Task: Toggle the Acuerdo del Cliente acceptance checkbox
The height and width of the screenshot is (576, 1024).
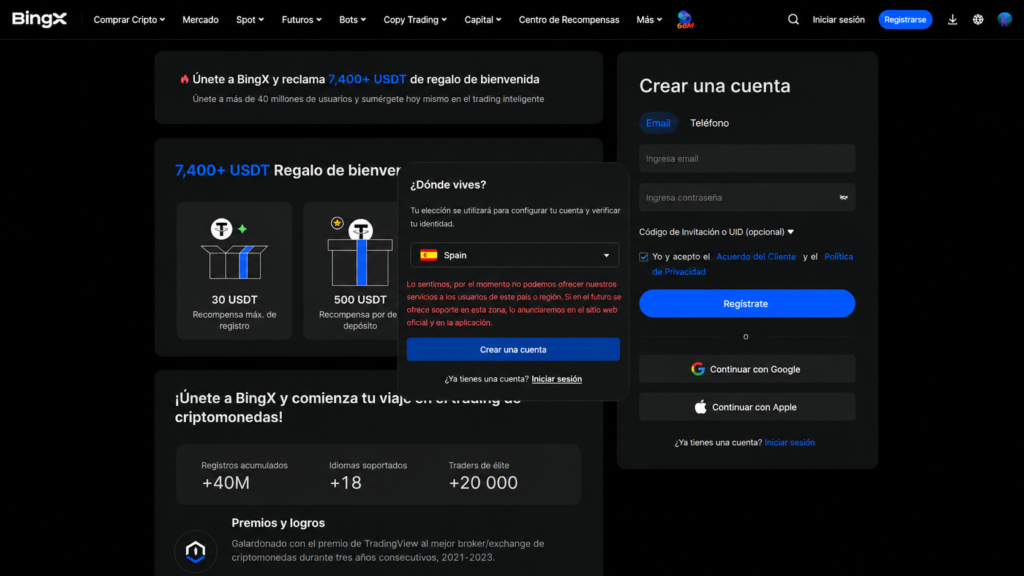Action: coord(643,257)
